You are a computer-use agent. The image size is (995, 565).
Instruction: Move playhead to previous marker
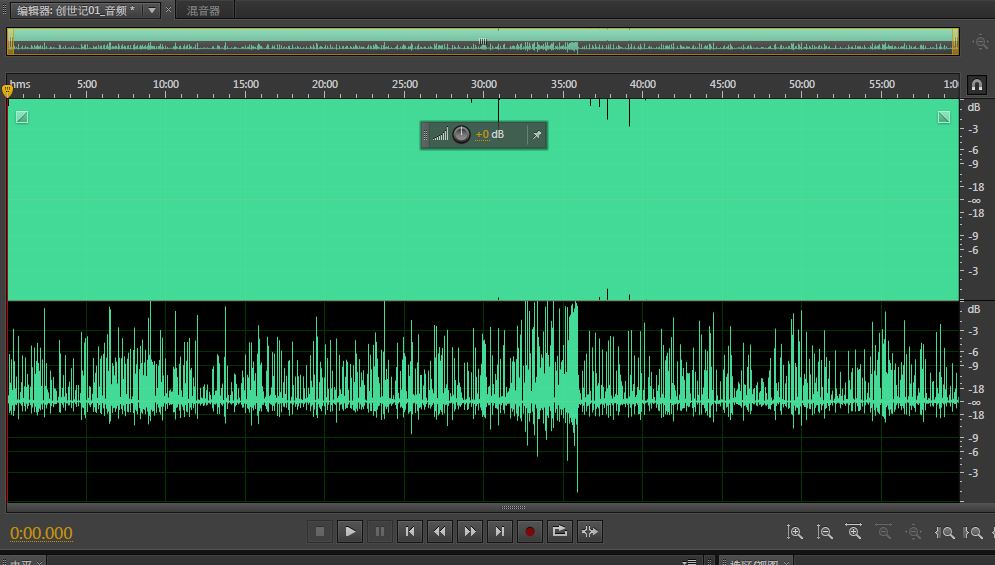(410, 532)
